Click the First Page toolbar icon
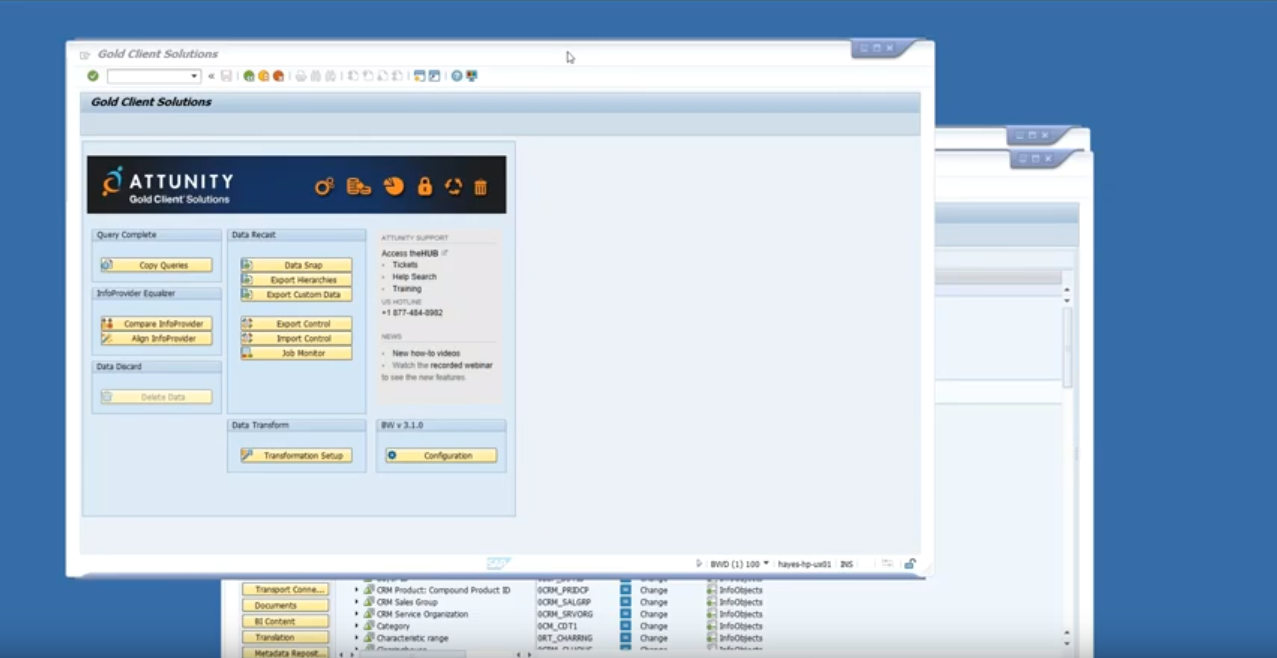The height and width of the screenshot is (658, 1277). coord(353,76)
